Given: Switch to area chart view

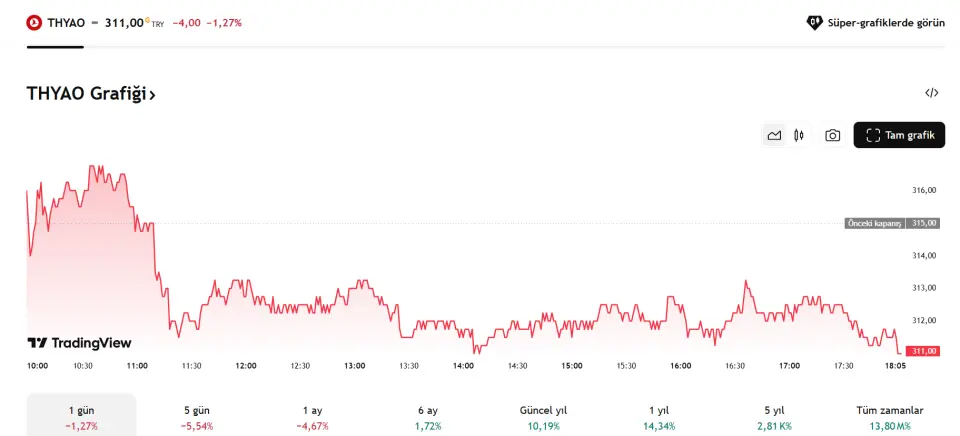Looking at the screenshot, I should coord(774,135).
